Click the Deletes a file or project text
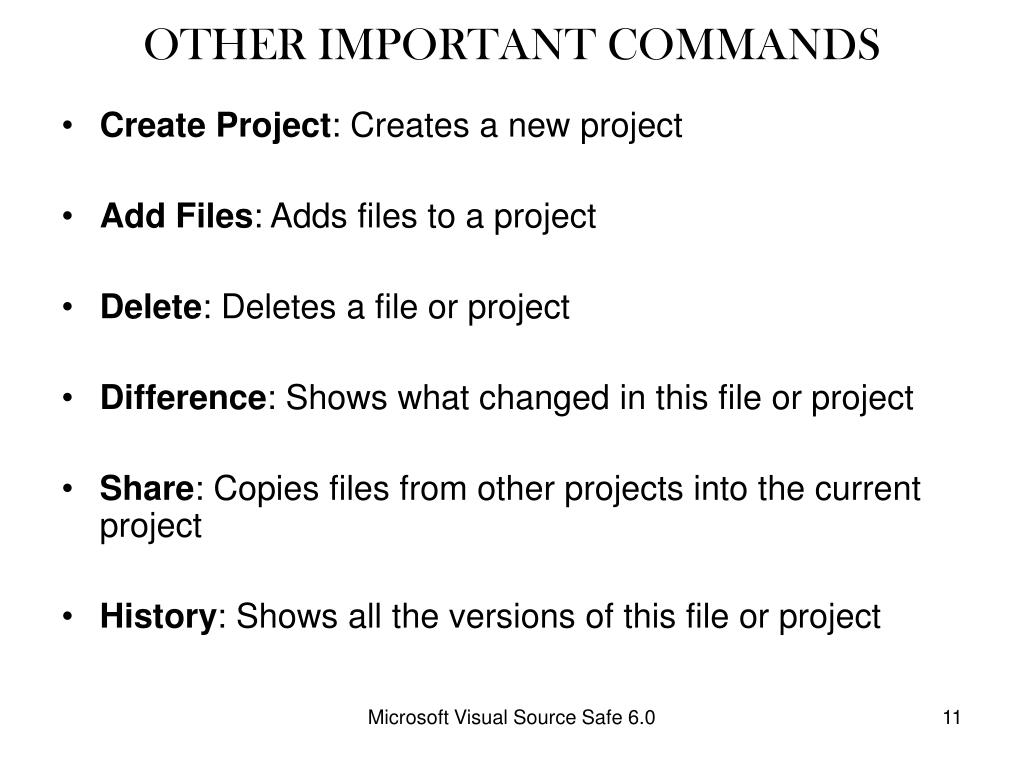The image size is (1024, 768). (396, 308)
